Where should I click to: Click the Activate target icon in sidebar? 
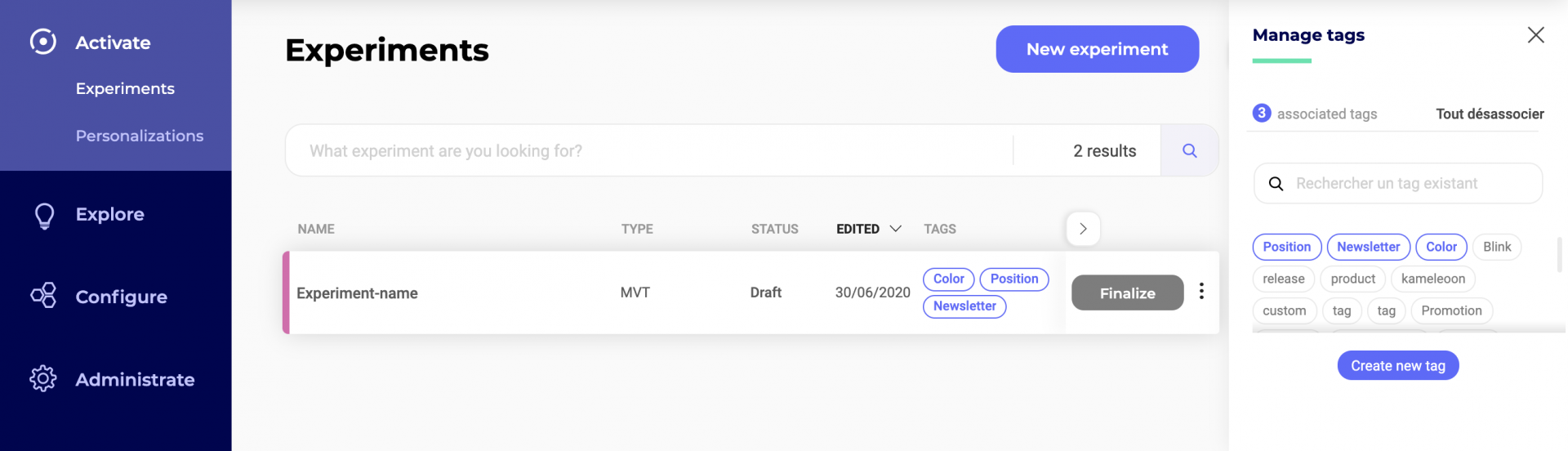(x=43, y=42)
